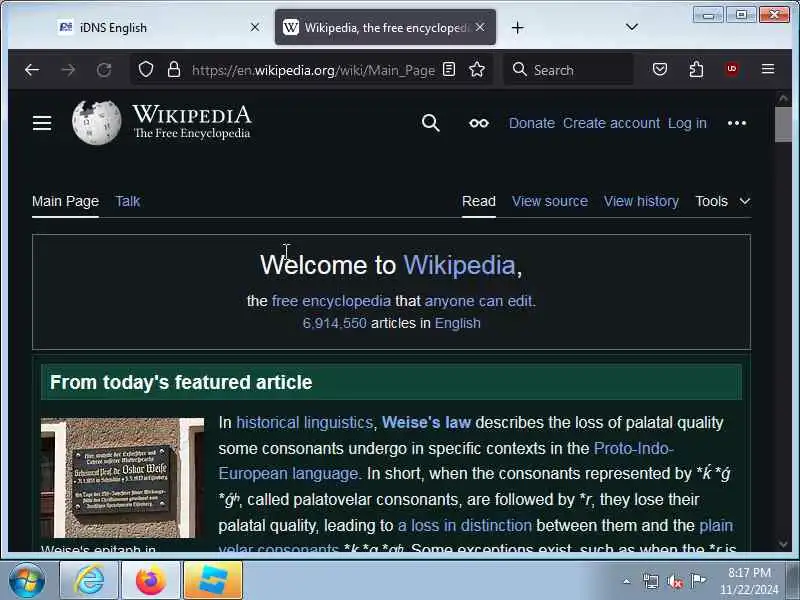
Task: Open the Weise's epitaph thumbnail image
Action: 122,478
